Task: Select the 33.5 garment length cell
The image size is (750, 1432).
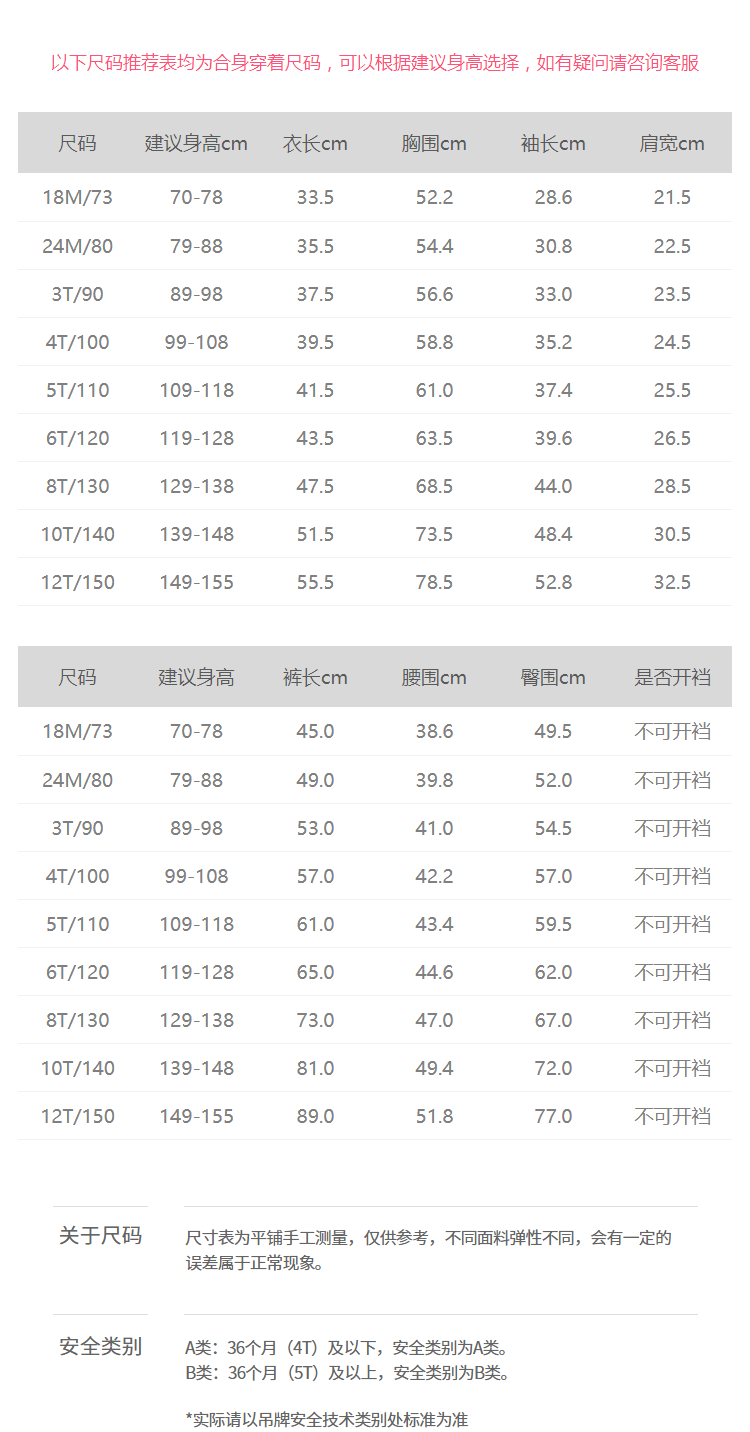Action: (315, 198)
